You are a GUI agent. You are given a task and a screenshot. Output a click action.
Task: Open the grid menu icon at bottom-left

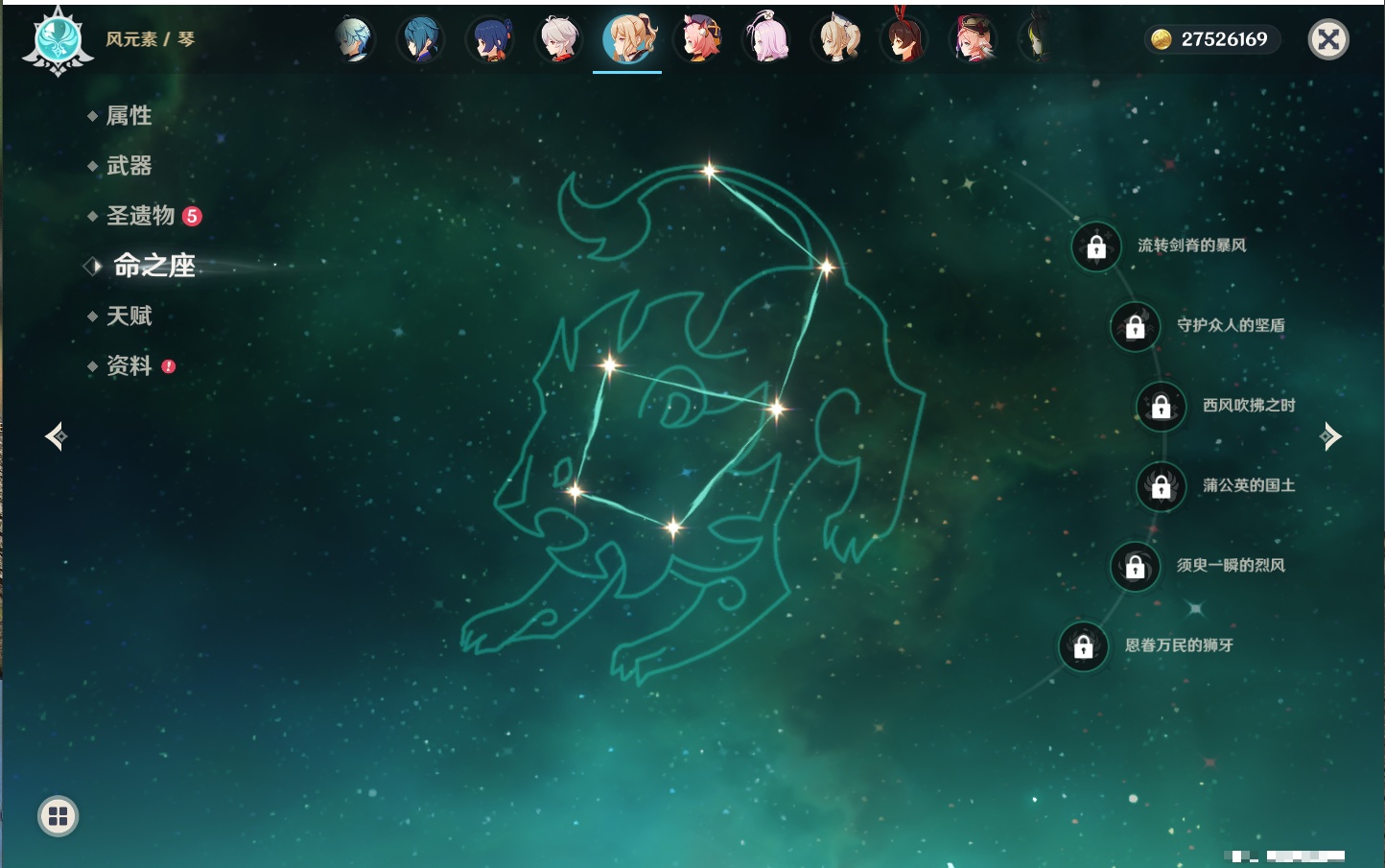(58, 816)
